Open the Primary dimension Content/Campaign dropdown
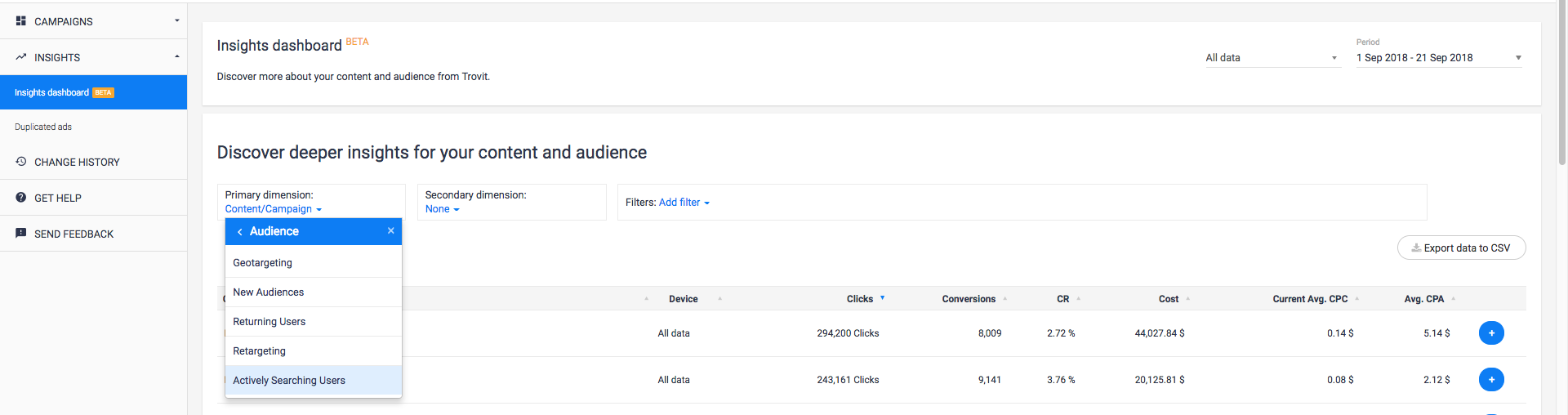 pos(273,209)
